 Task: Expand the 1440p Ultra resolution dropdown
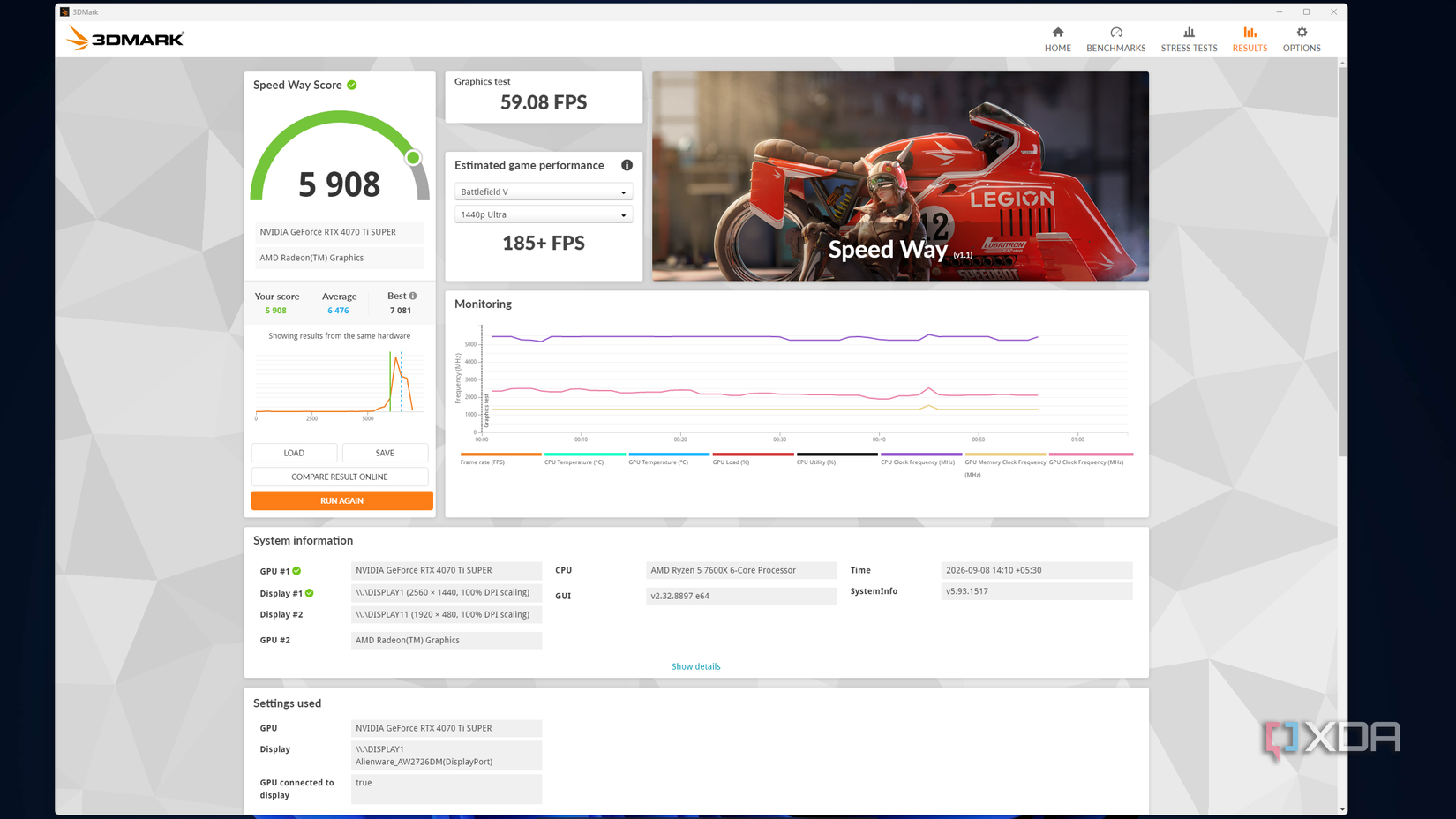point(544,214)
